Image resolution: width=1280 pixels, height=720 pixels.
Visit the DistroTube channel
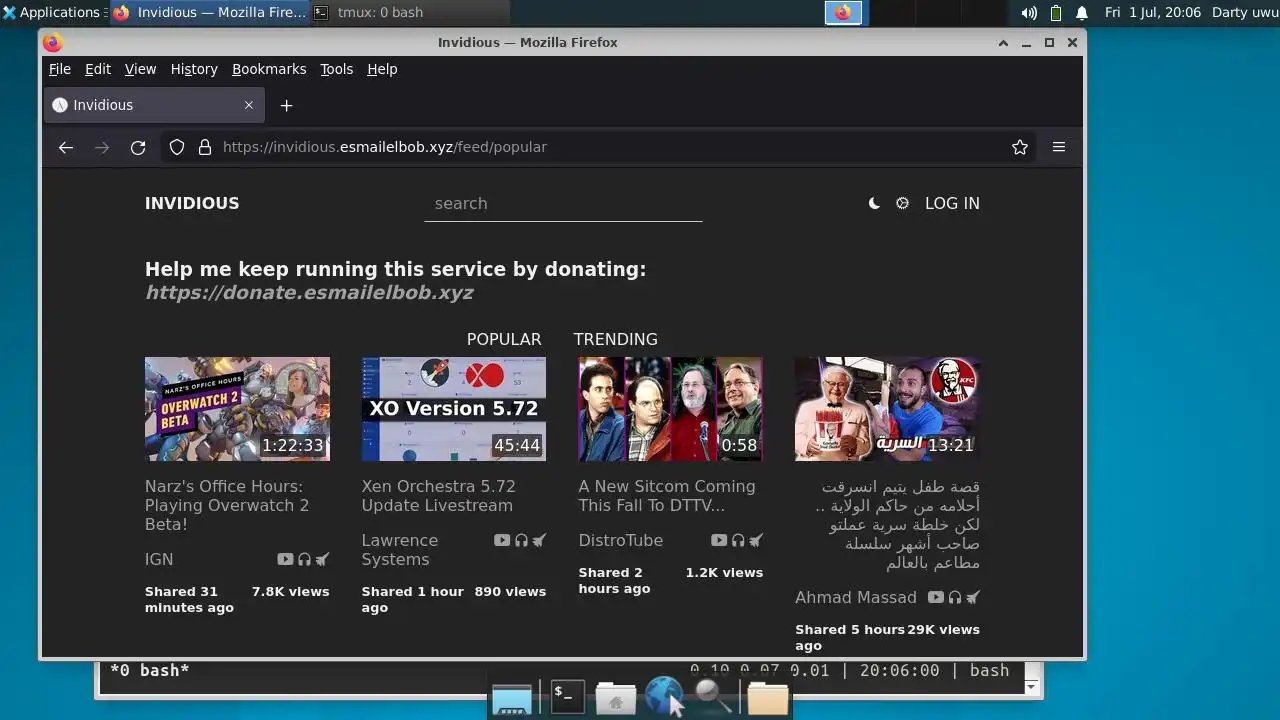(x=620, y=540)
